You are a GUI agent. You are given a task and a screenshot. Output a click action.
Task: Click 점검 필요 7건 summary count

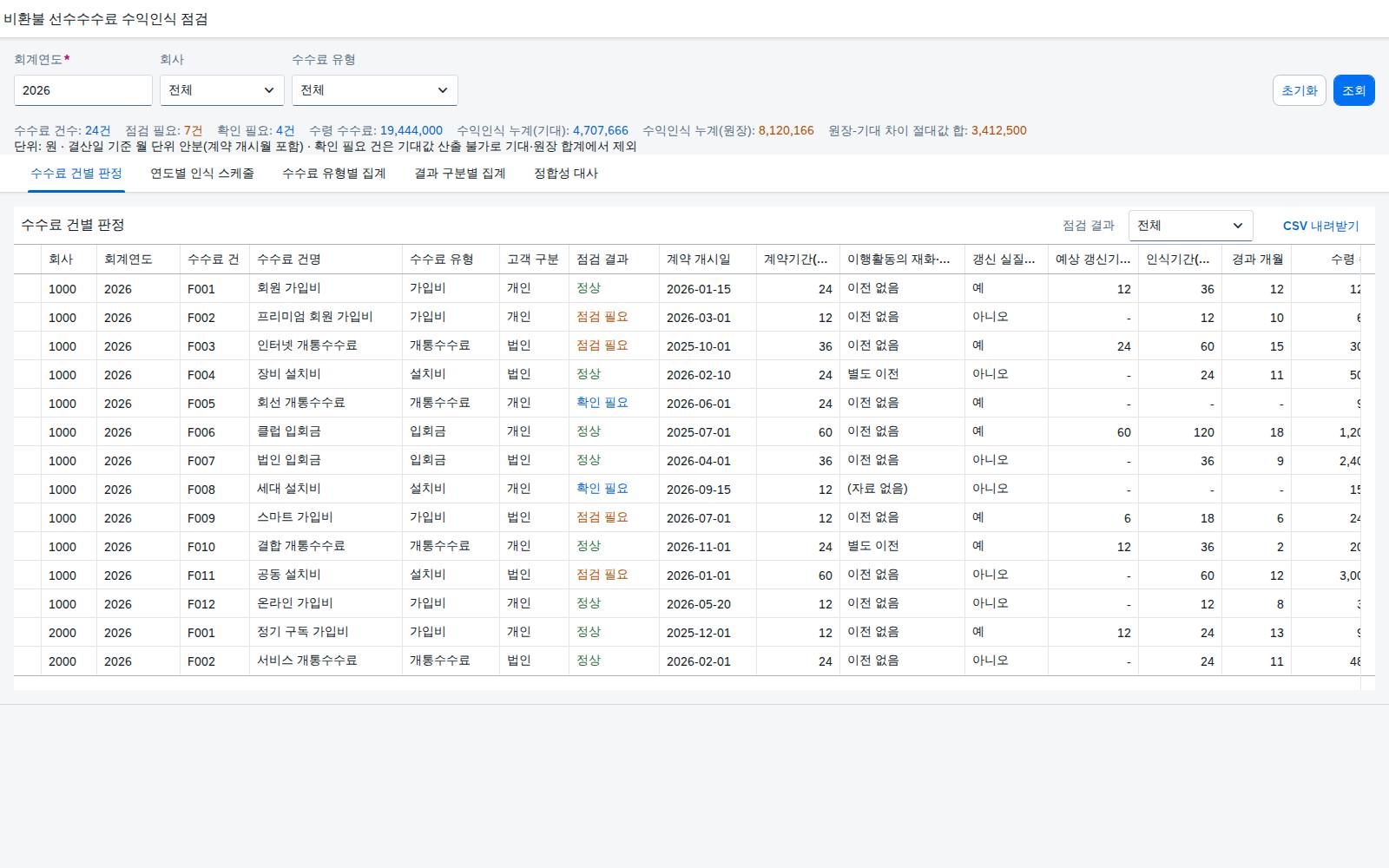163,130
